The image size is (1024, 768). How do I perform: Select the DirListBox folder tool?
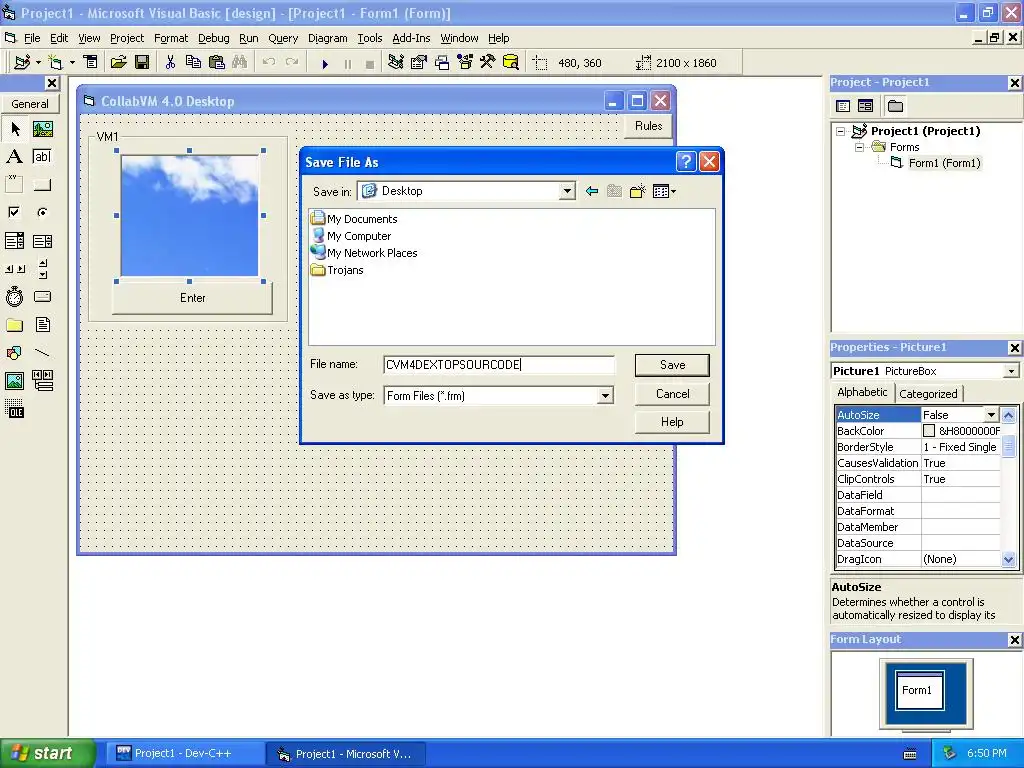point(14,325)
